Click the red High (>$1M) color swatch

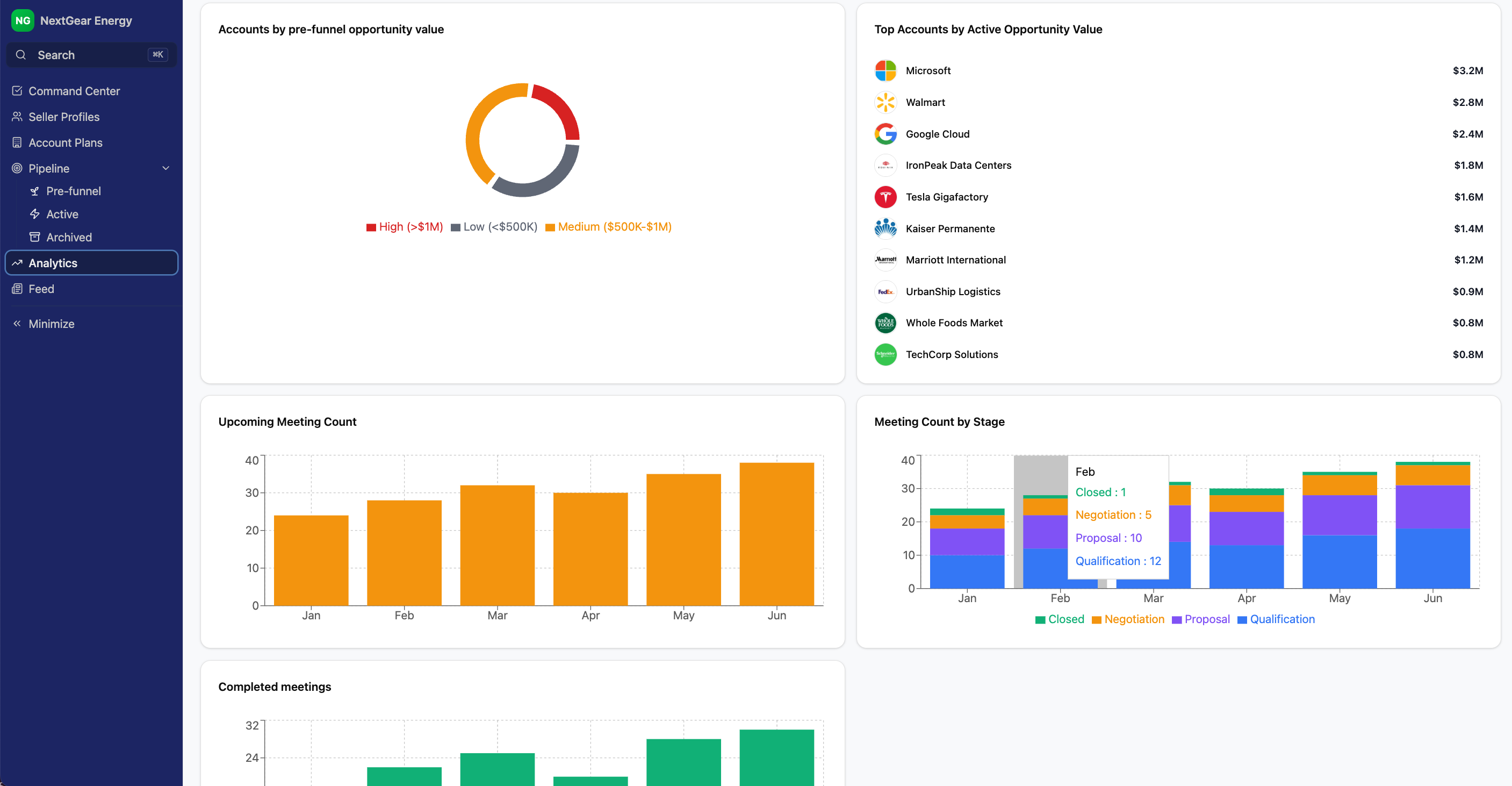click(370, 227)
